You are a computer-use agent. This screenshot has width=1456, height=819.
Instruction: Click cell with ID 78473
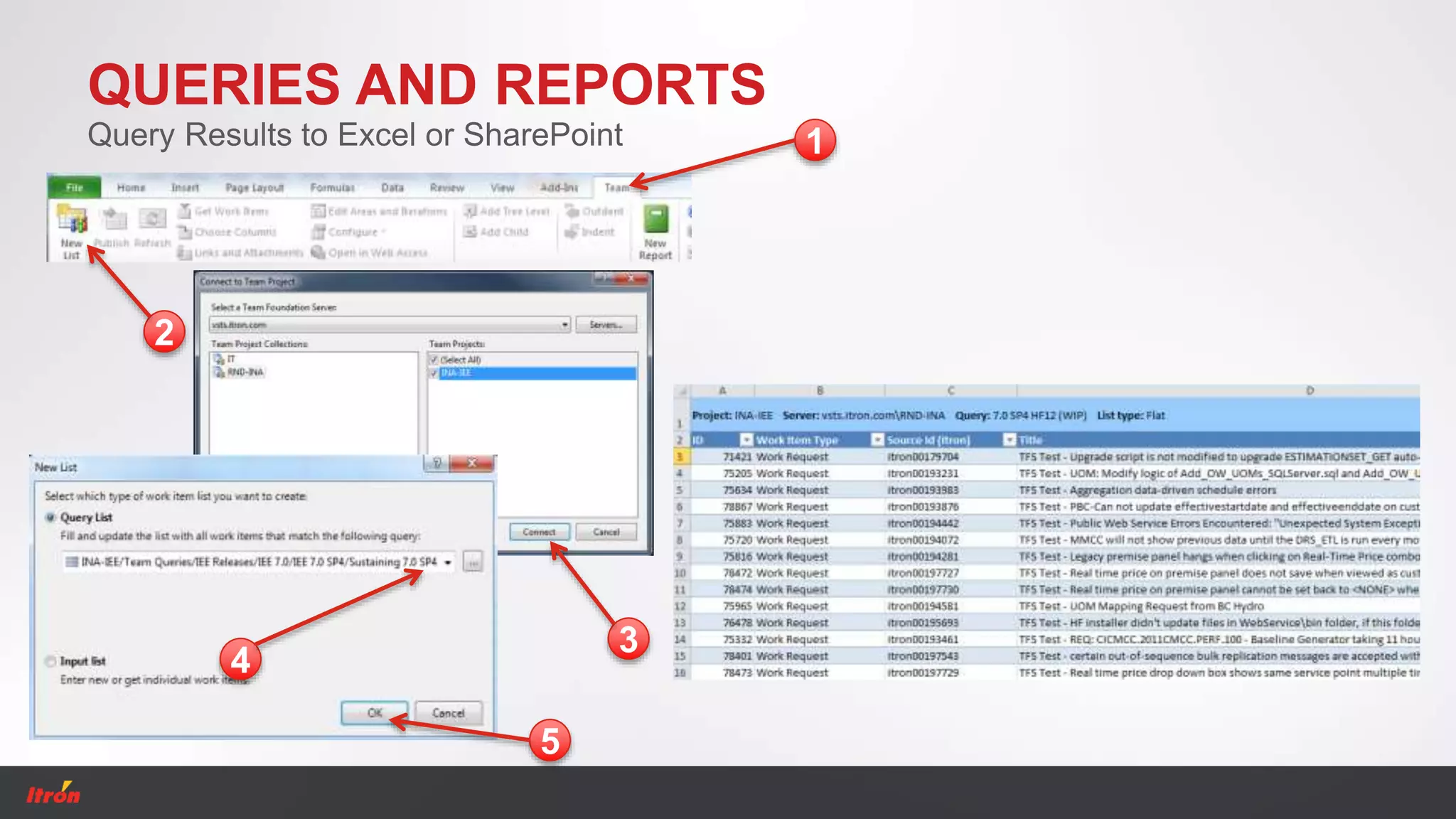coord(722,673)
